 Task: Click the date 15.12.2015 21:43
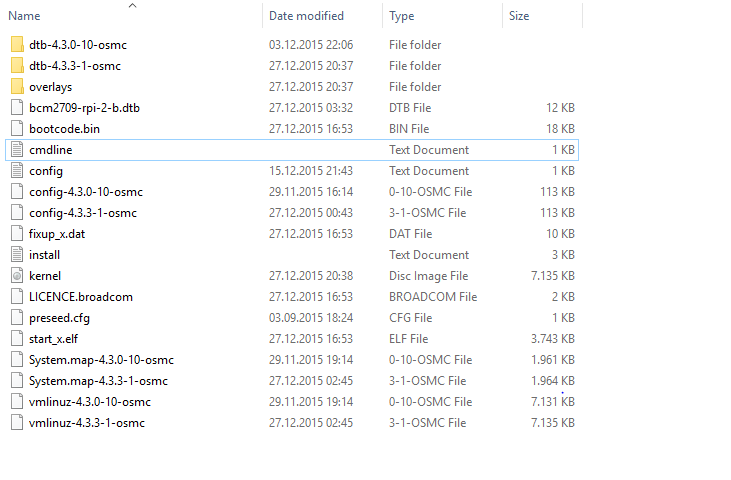[x=311, y=171]
